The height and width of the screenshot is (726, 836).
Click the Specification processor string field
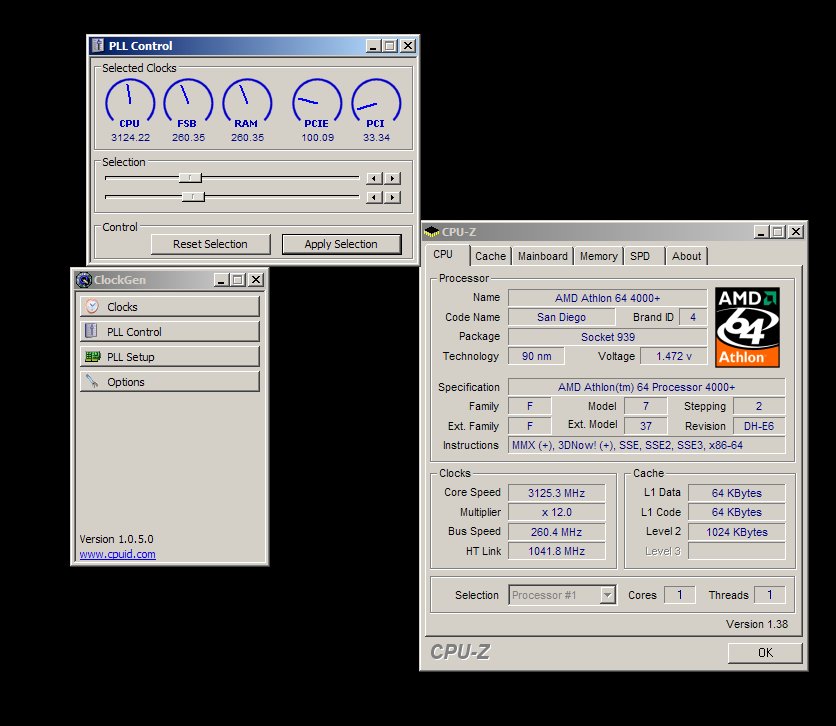[x=647, y=387]
